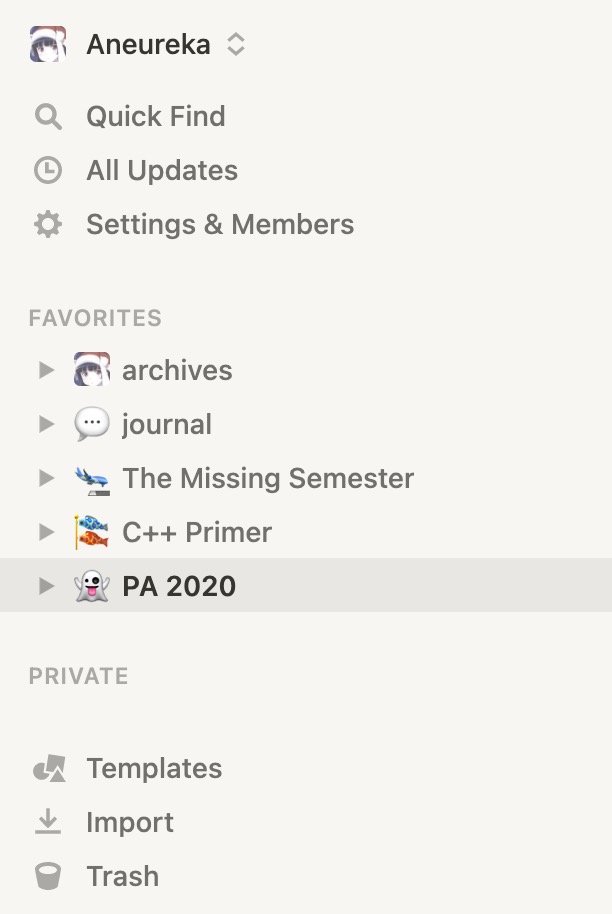Expand the C++ Primer disclosure triangle
Image resolution: width=612 pixels, height=914 pixels.
[45, 532]
